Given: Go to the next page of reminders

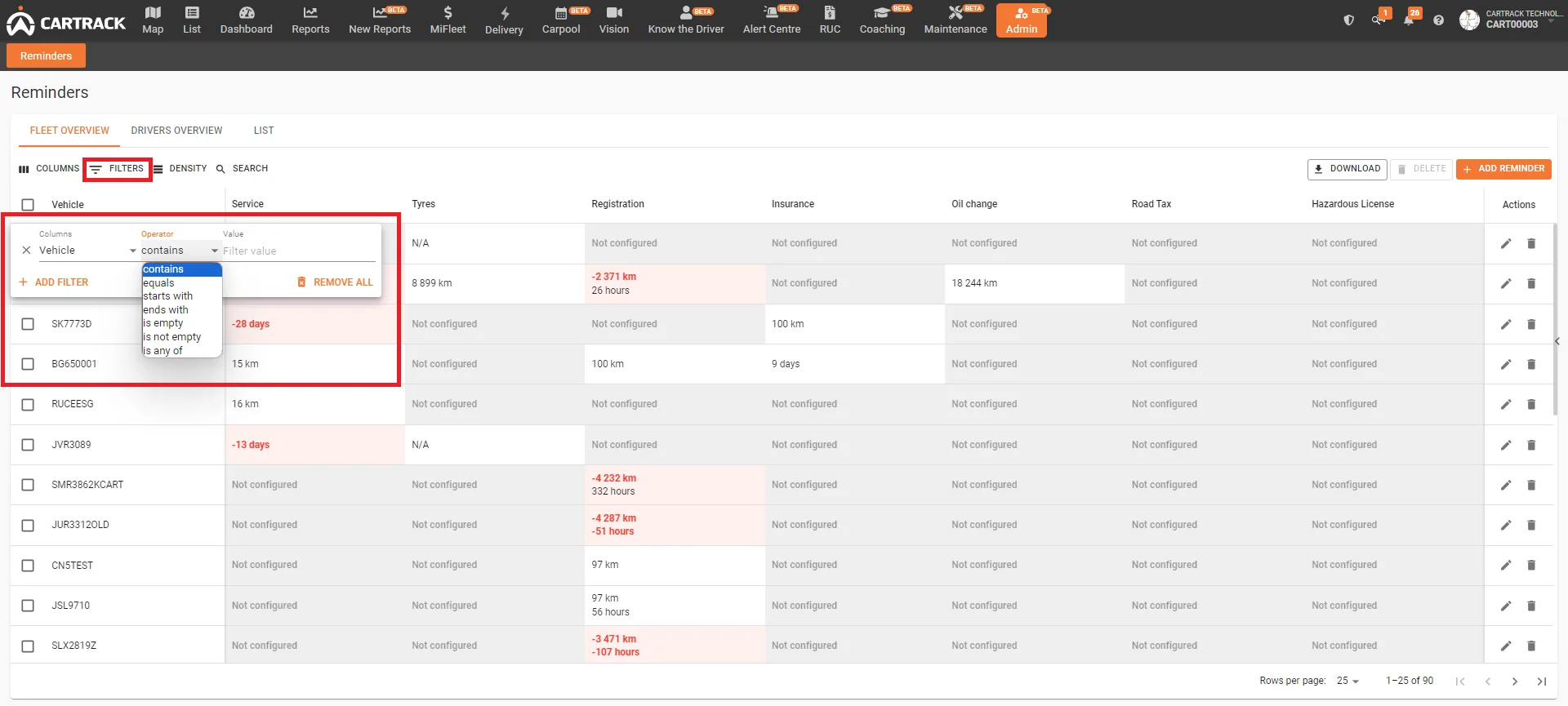Looking at the screenshot, I should point(1515,681).
